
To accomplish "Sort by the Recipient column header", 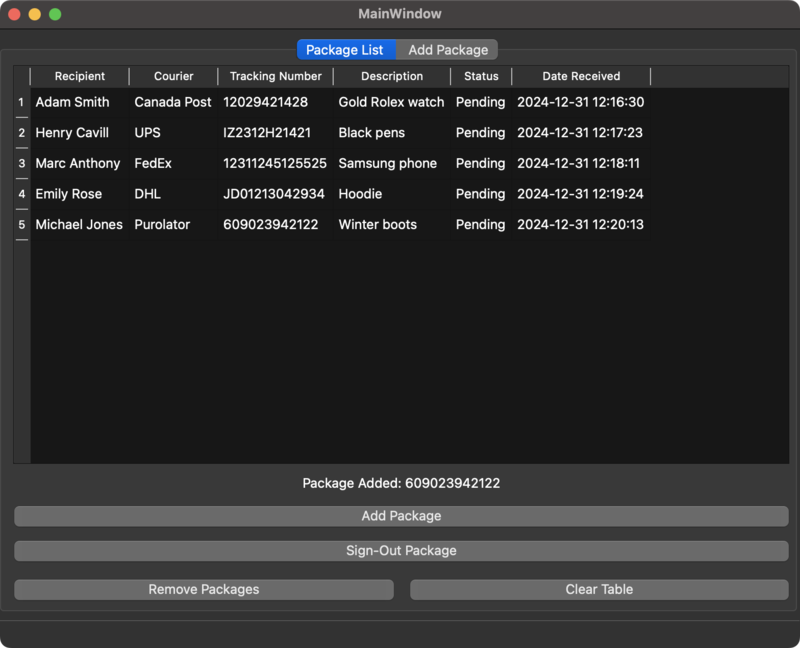I will click(x=80, y=76).
